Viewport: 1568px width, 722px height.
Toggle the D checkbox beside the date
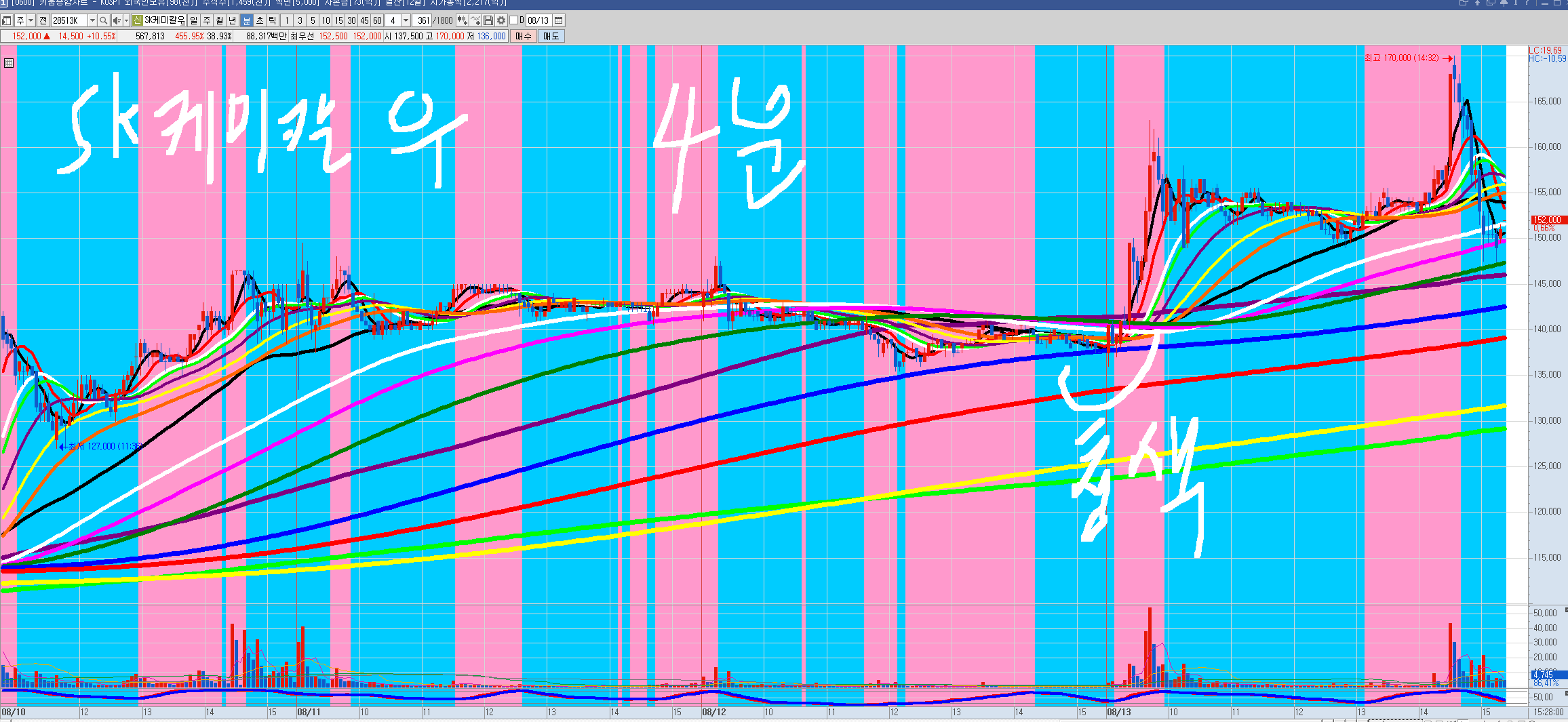(x=513, y=20)
